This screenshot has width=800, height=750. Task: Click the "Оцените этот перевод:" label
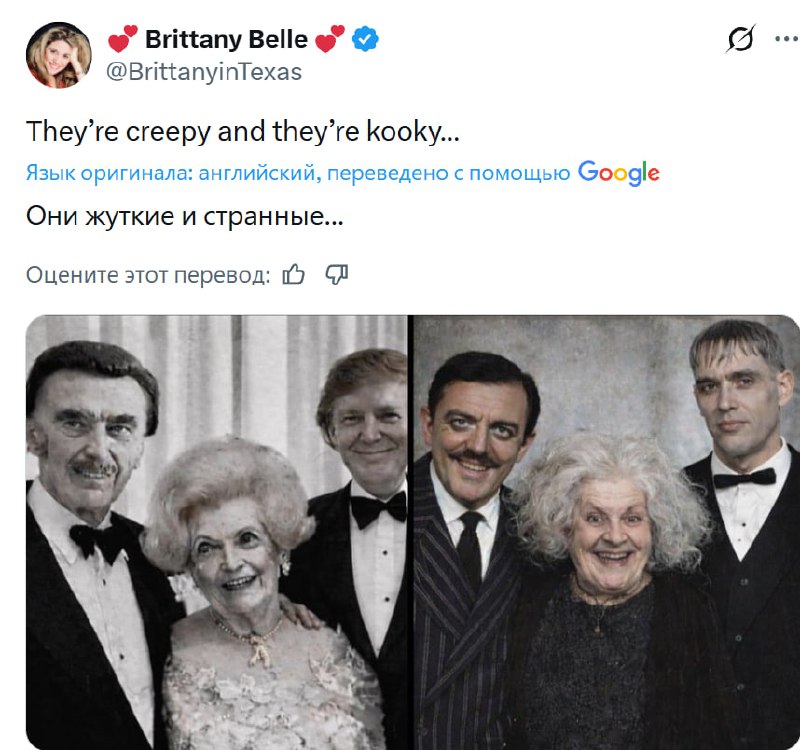tap(148, 275)
